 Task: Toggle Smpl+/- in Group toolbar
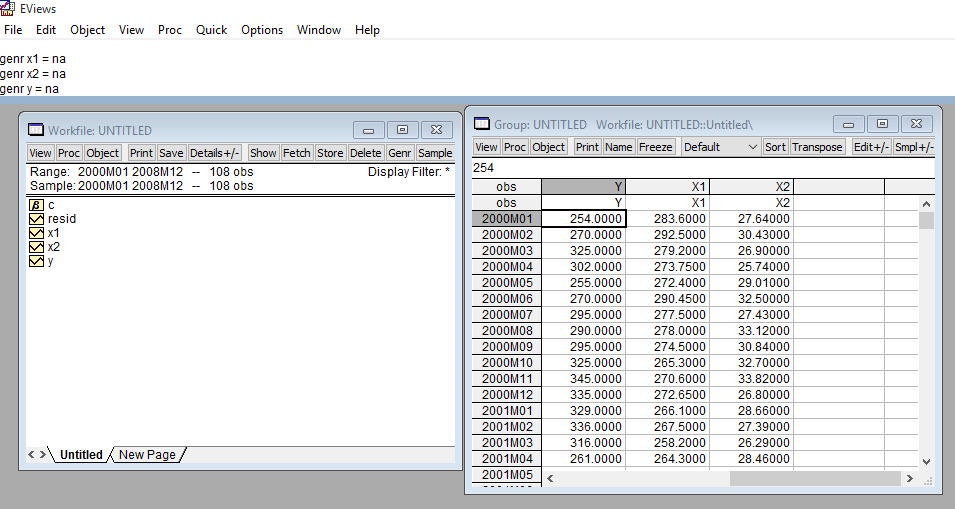912,147
